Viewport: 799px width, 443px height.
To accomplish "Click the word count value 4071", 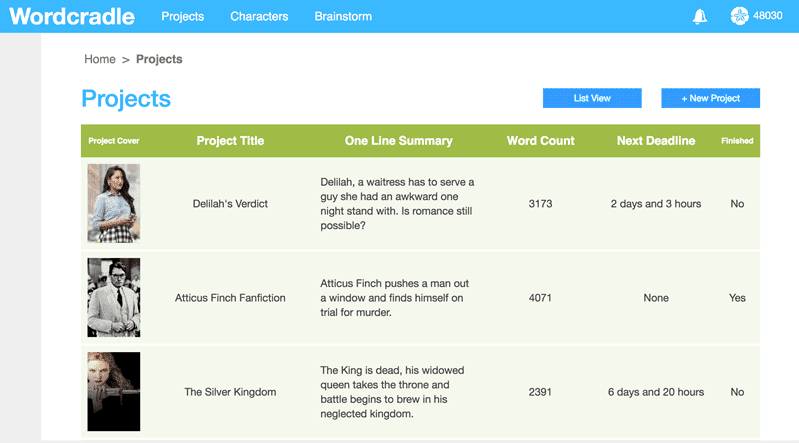I will [540, 298].
